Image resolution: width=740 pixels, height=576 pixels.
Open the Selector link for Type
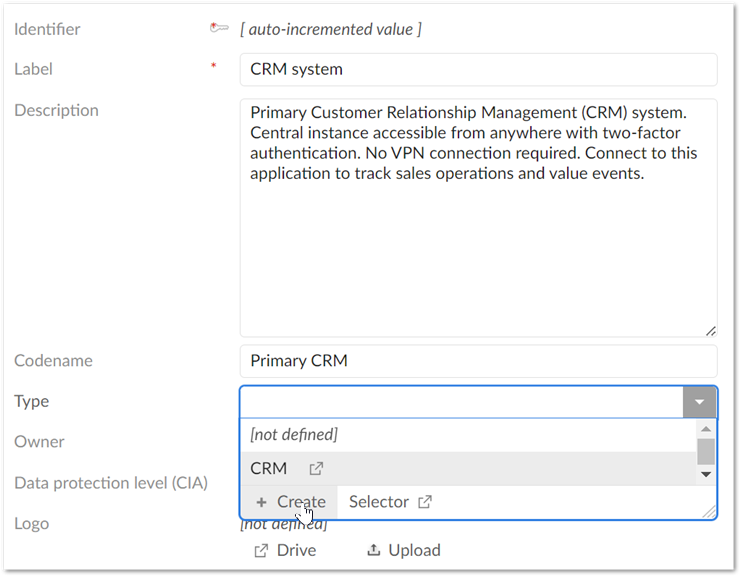click(379, 502)
